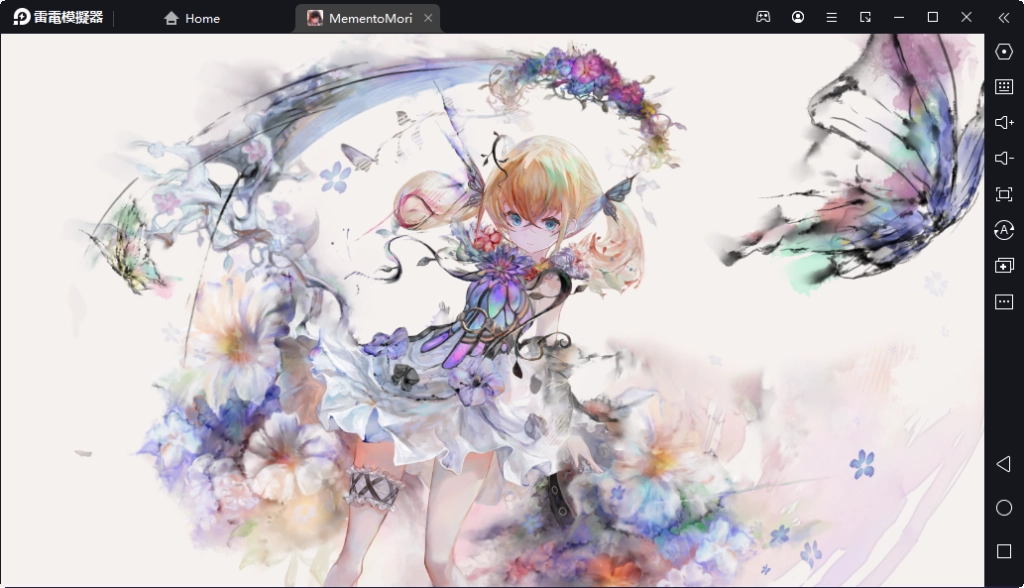This screenshot has height=588, width=1024.
Task: Open emulator settings hexagon icon
Action: [1004, 51]
